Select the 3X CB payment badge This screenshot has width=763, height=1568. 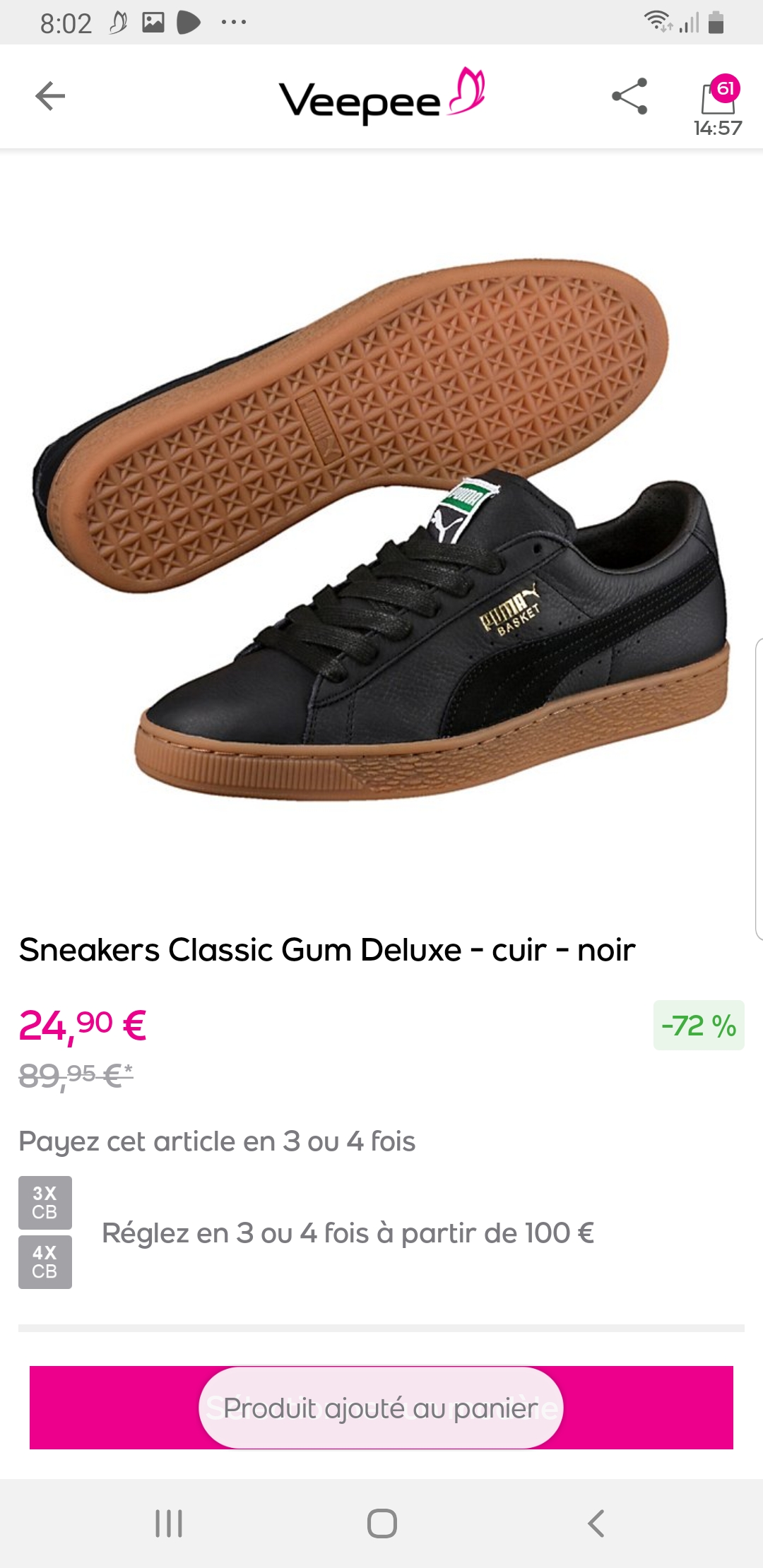click(45, 1202)
